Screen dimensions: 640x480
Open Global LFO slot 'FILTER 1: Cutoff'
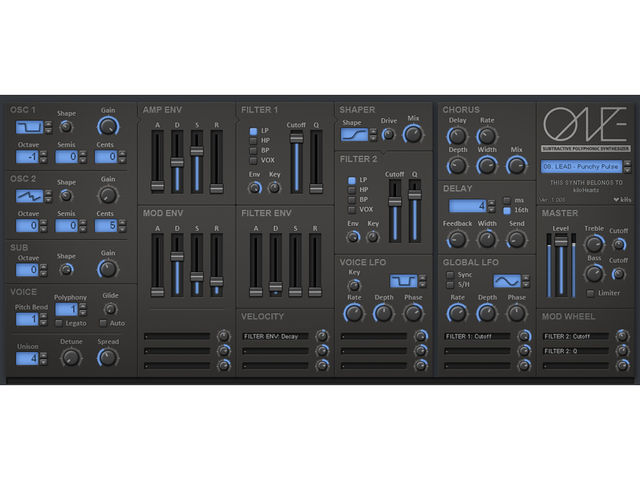[477, 336]
